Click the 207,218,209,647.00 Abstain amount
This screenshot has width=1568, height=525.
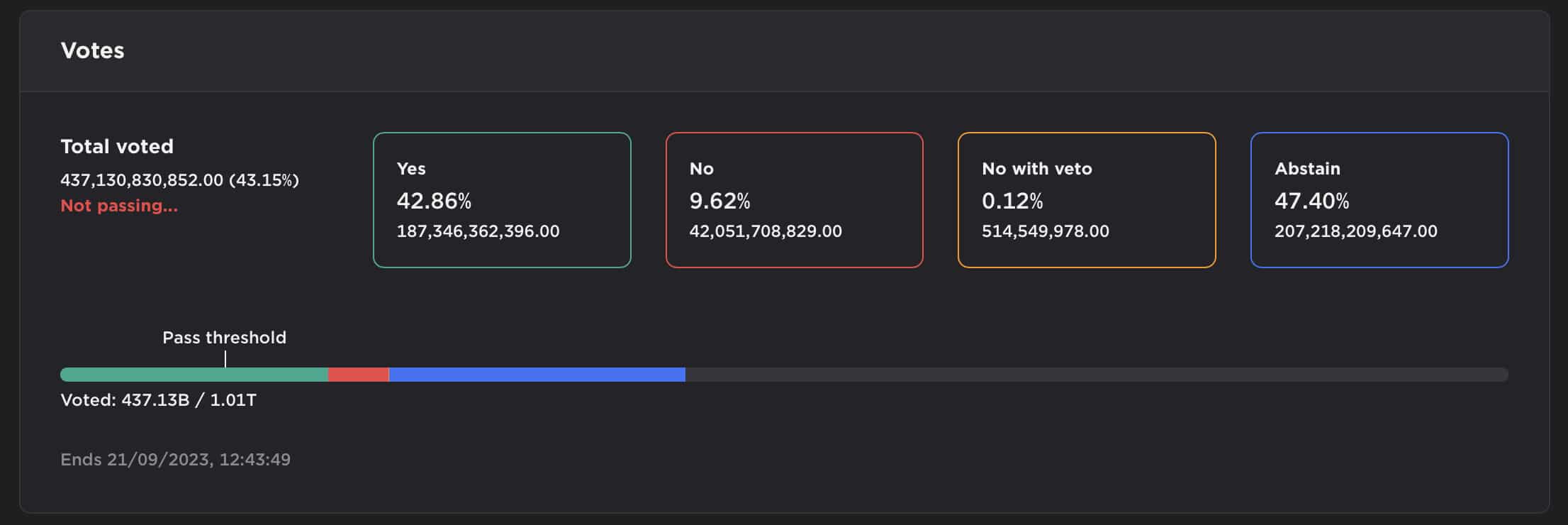1355,231
